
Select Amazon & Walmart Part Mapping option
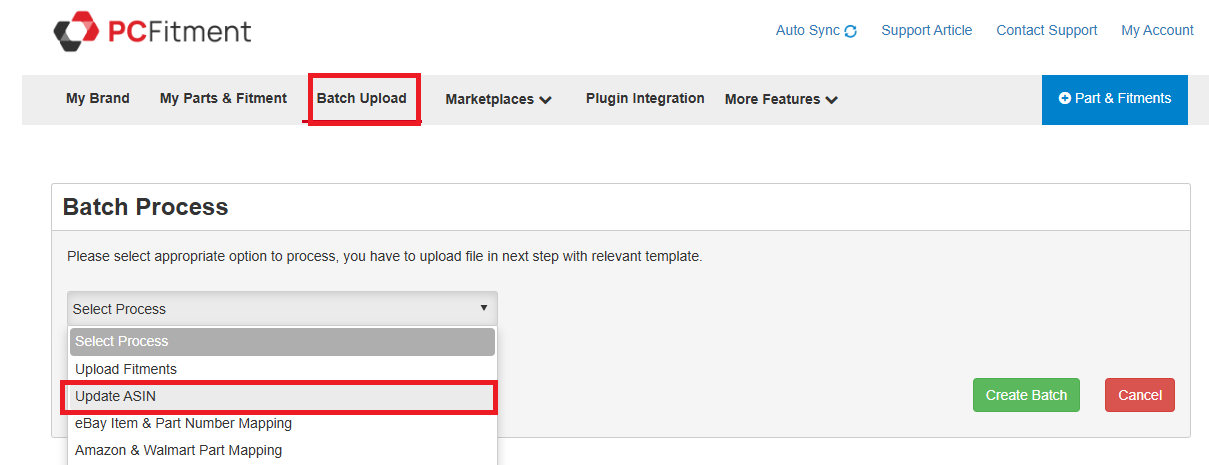[178, 450]
